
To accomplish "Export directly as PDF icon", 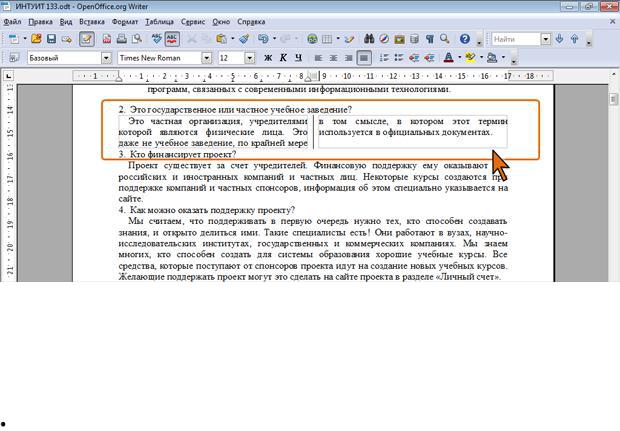I will pos(107,39).
